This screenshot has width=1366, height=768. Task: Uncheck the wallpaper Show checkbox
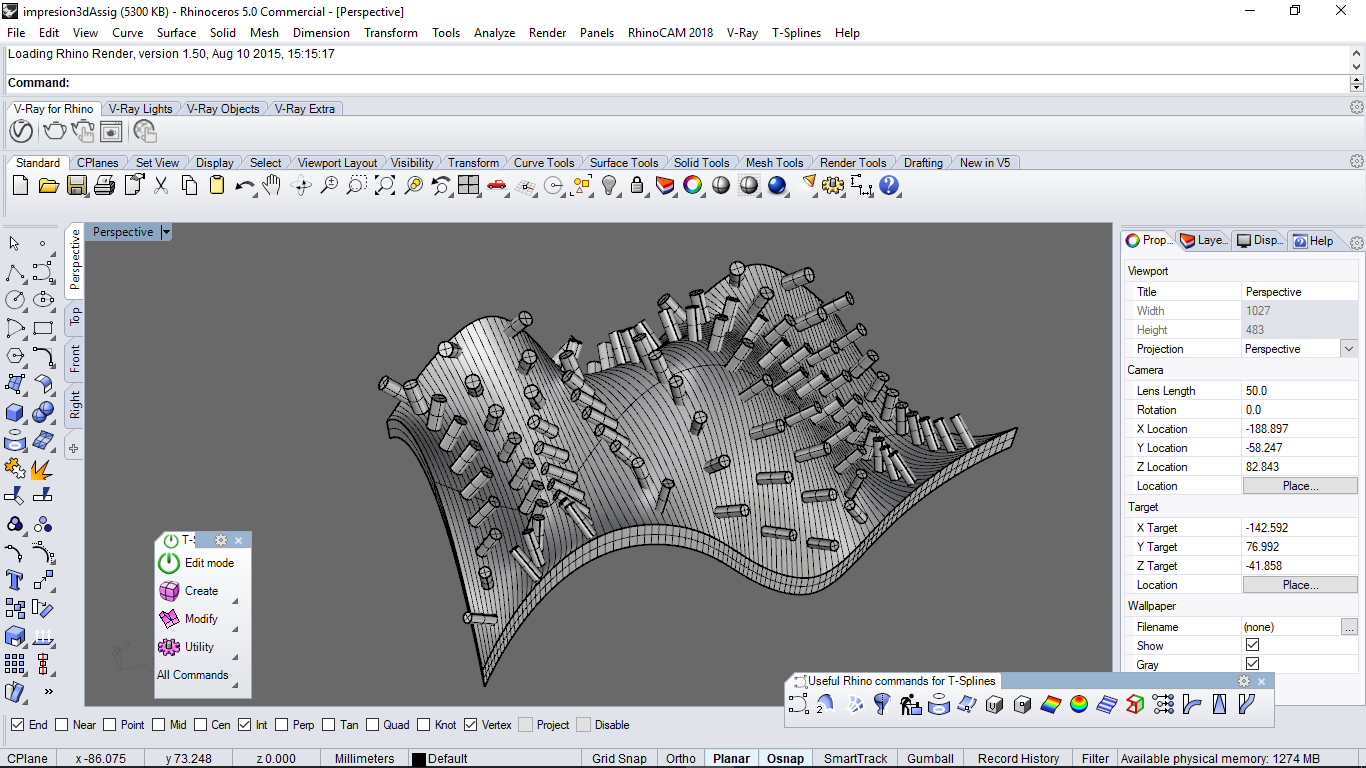pos(1252,646)
